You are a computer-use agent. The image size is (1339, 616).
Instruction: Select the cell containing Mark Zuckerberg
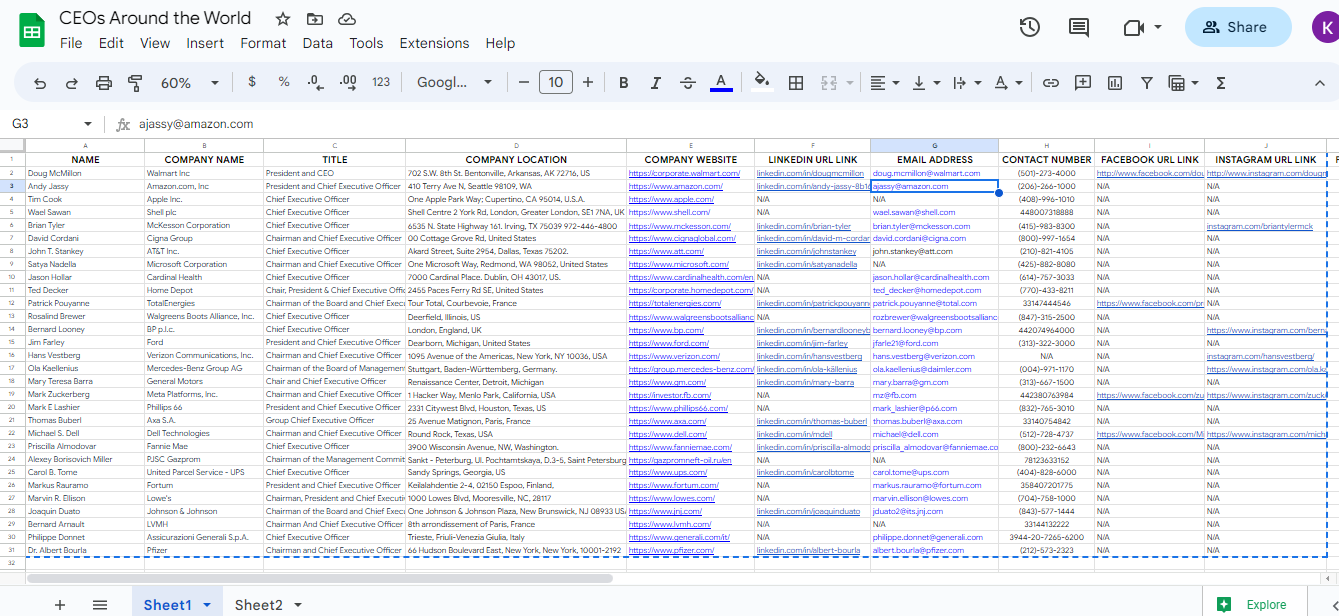pyautogui.click(x=84, y=394)
